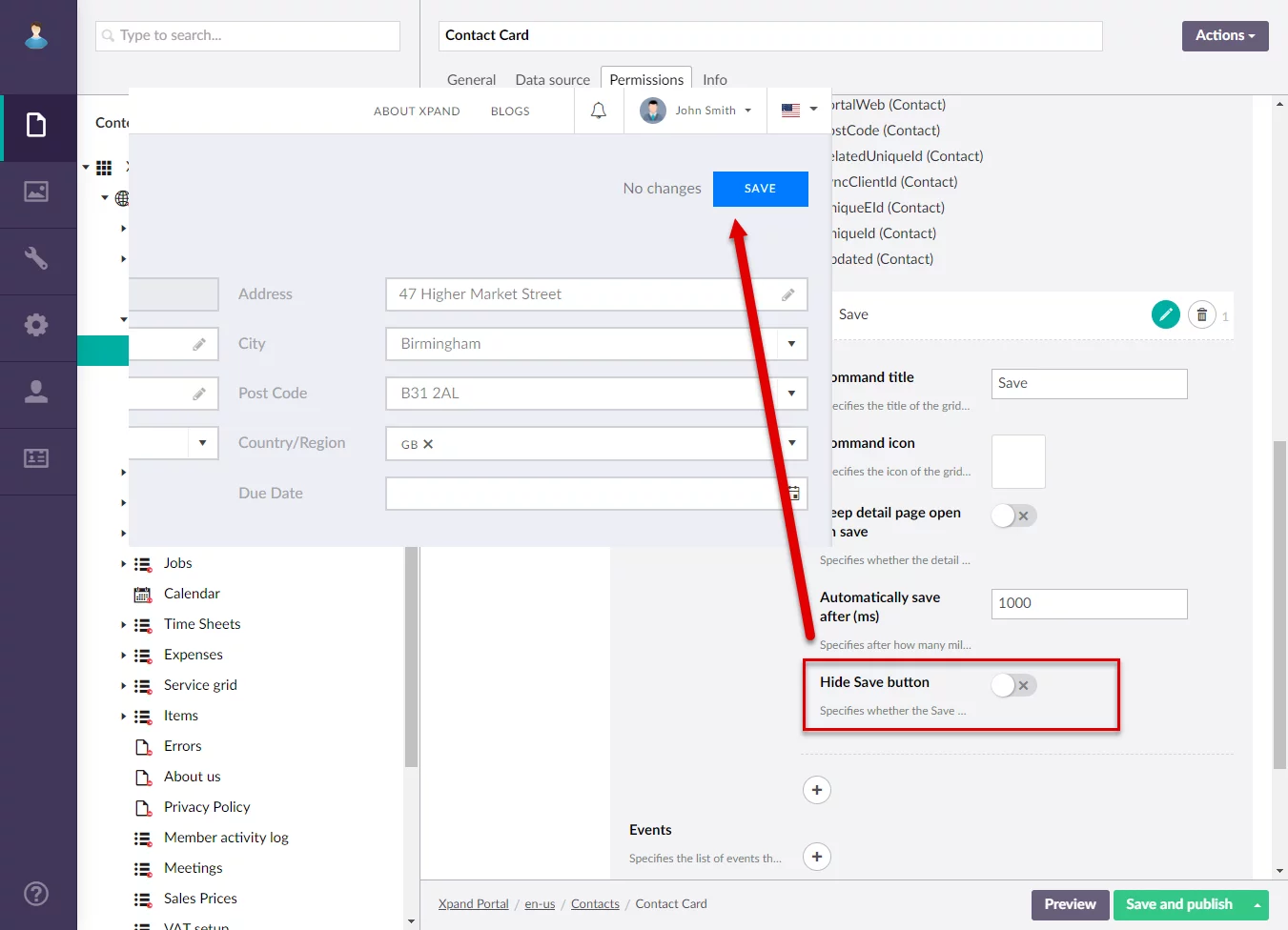
Task: Switch to the Info tab
Action: tap(714, 80)
